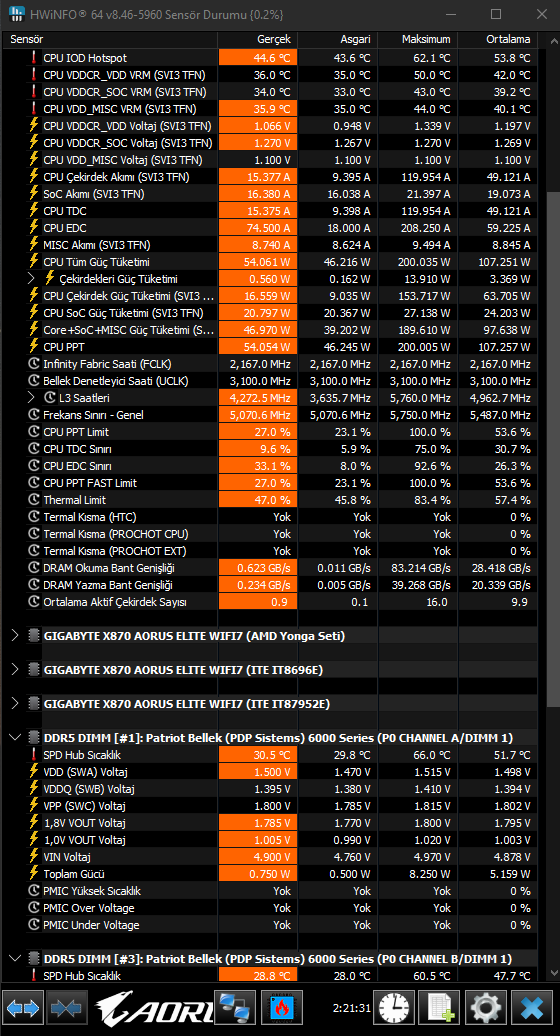Click lightning icon beside Toplam Gücü
This screenshot has height=1036, width=560.
[x=34, y=873]
